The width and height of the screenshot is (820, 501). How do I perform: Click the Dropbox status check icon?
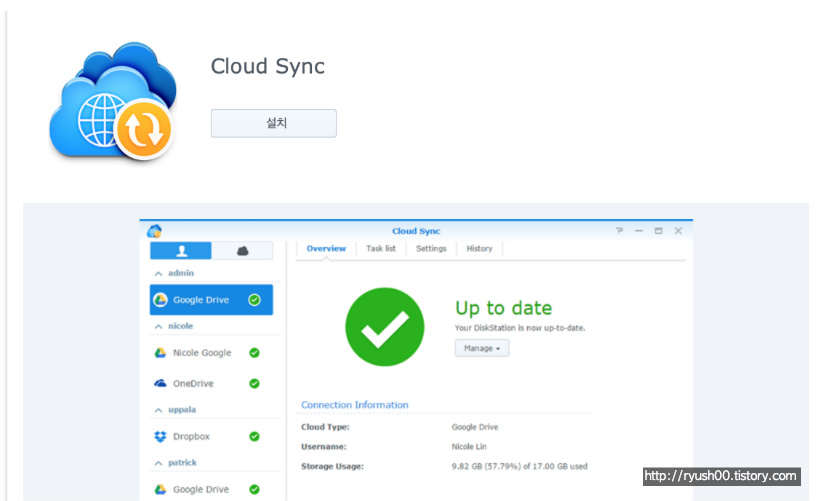pyautogui.click(x=254, y=436)
